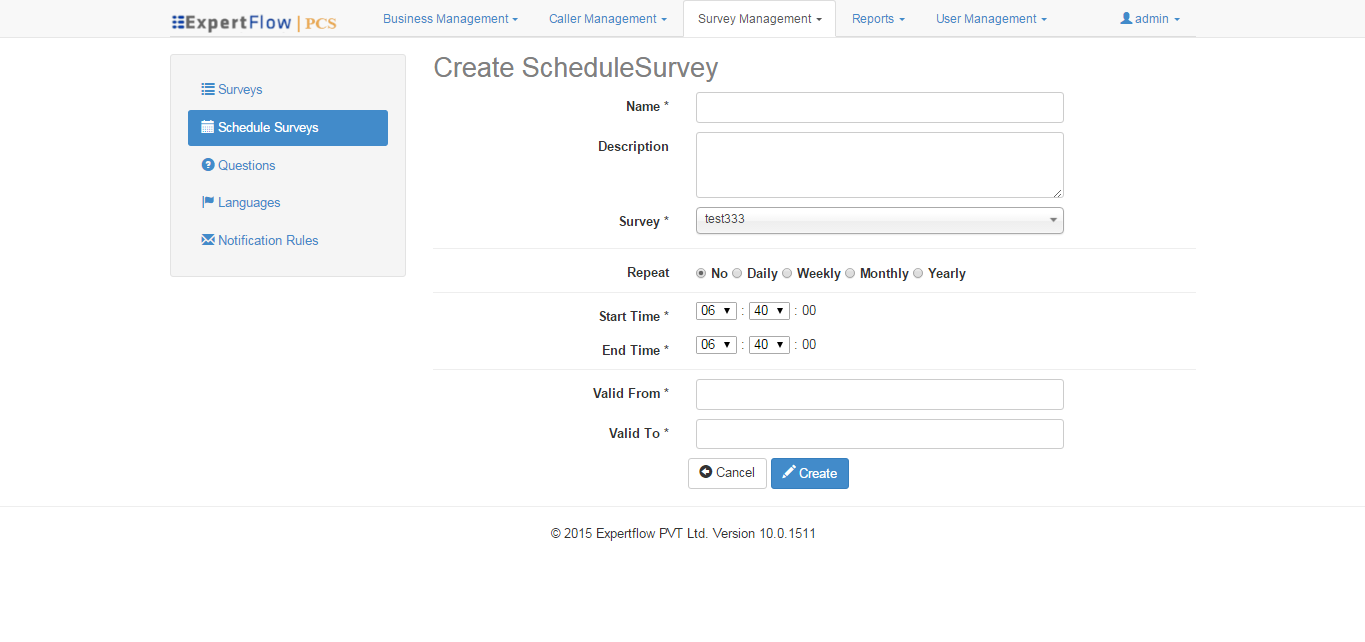
Task: Enable Weekly repetition for the survey
Action: [x=787, y=272]
